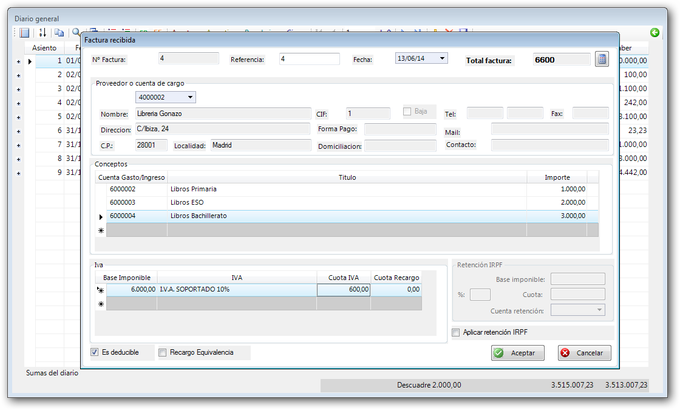Screen dimensions: 680x410
Task: Expand asiento 7 row in Diario general
Action: coord(18,145)
